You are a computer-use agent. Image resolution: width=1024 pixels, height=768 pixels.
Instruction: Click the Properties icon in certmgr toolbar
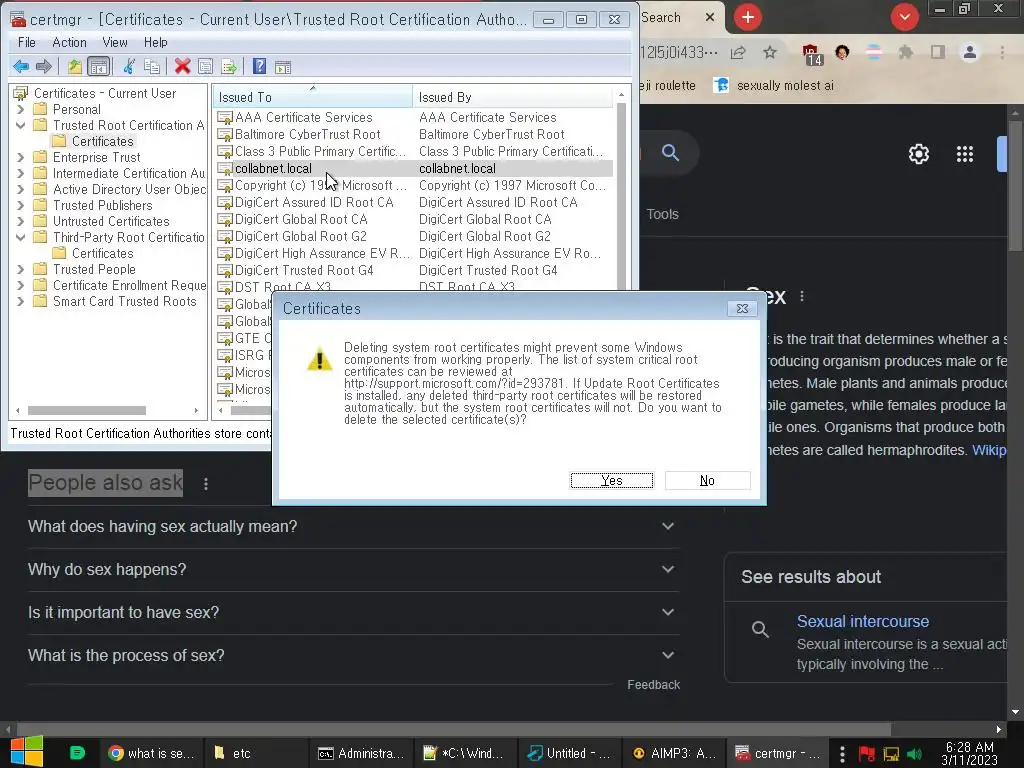coord(205,66)
